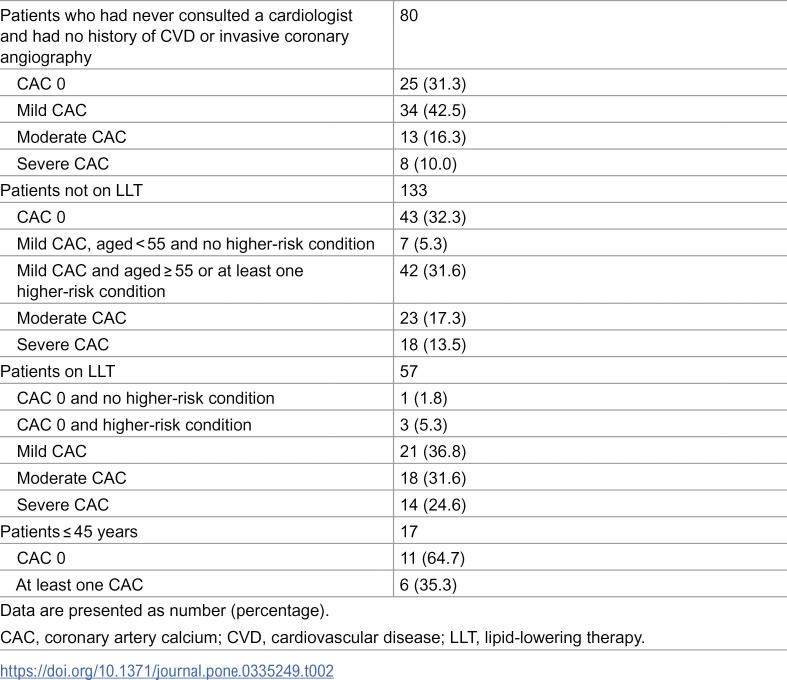Select 'CAC 0 and no higher-risk condition' row

394,398
